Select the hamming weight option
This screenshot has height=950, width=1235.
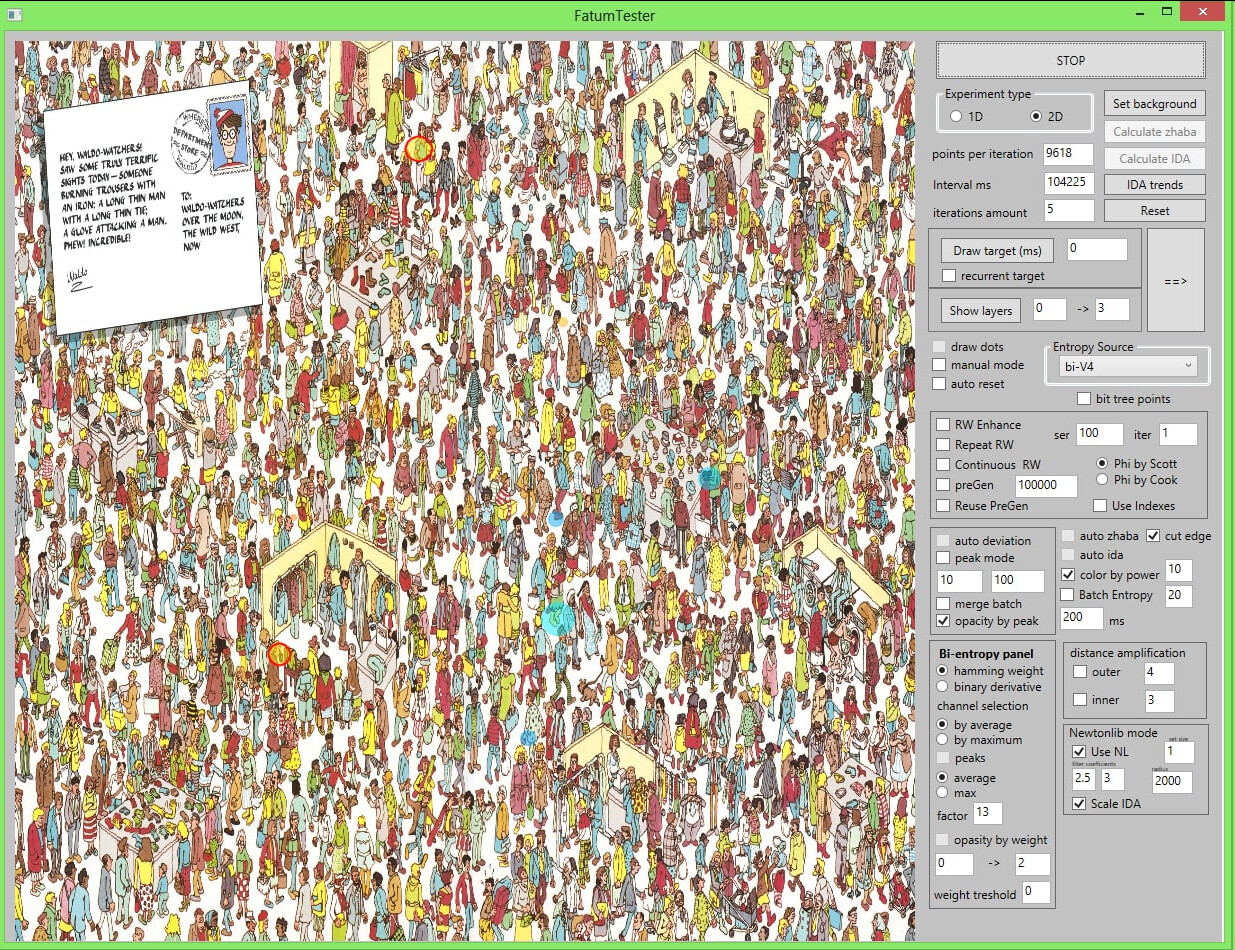tap(943, 671)
